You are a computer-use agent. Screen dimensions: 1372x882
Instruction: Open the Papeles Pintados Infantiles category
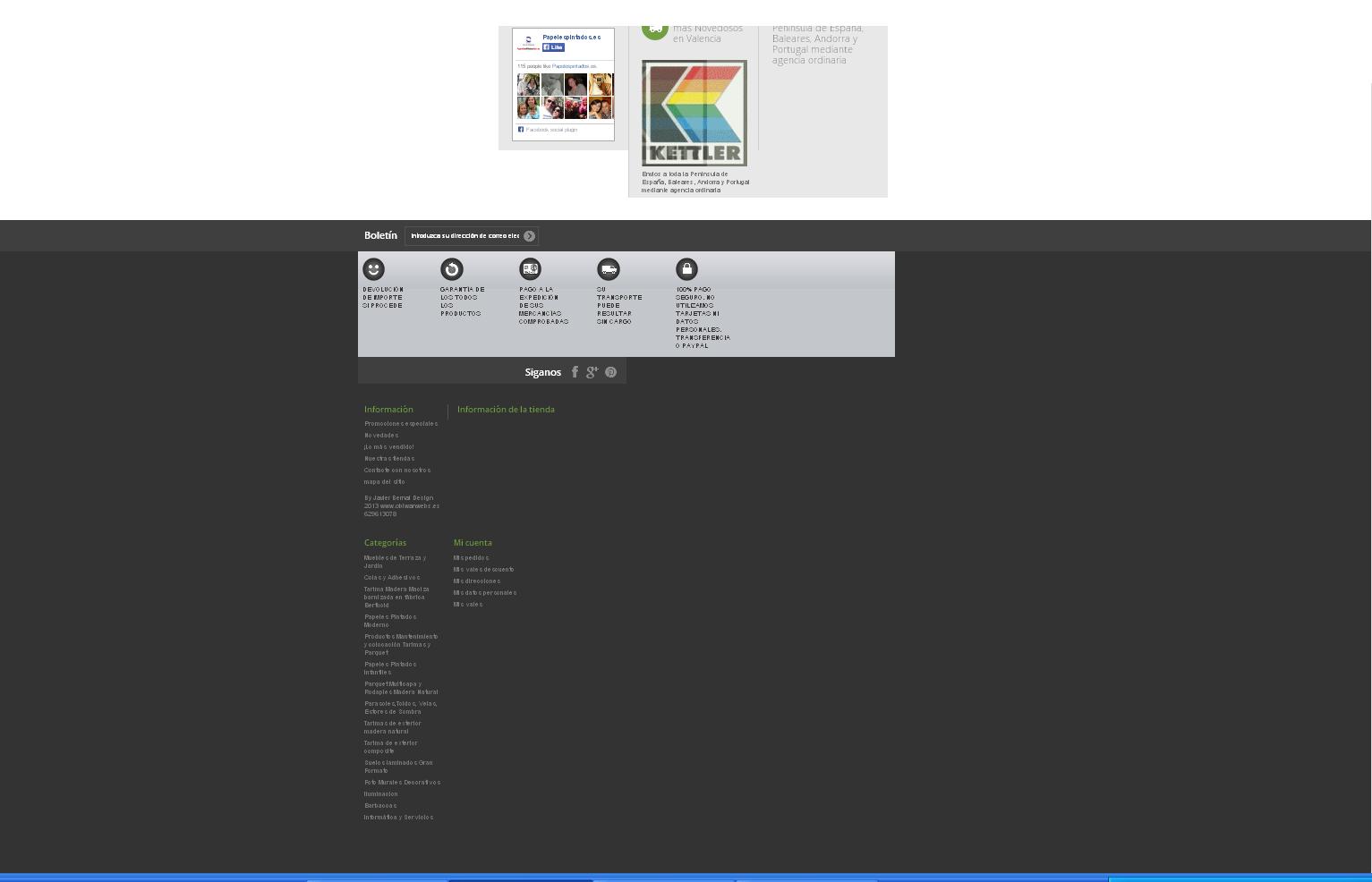[390, 668]
